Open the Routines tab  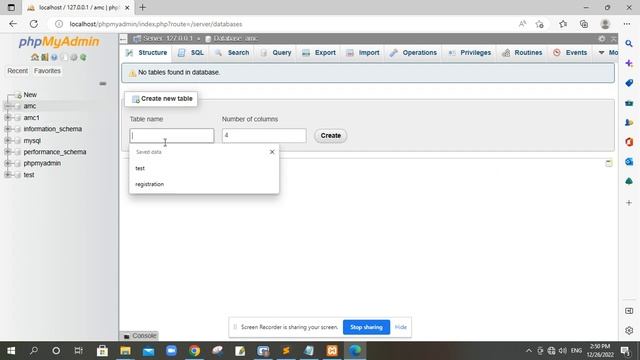point(522,53)
